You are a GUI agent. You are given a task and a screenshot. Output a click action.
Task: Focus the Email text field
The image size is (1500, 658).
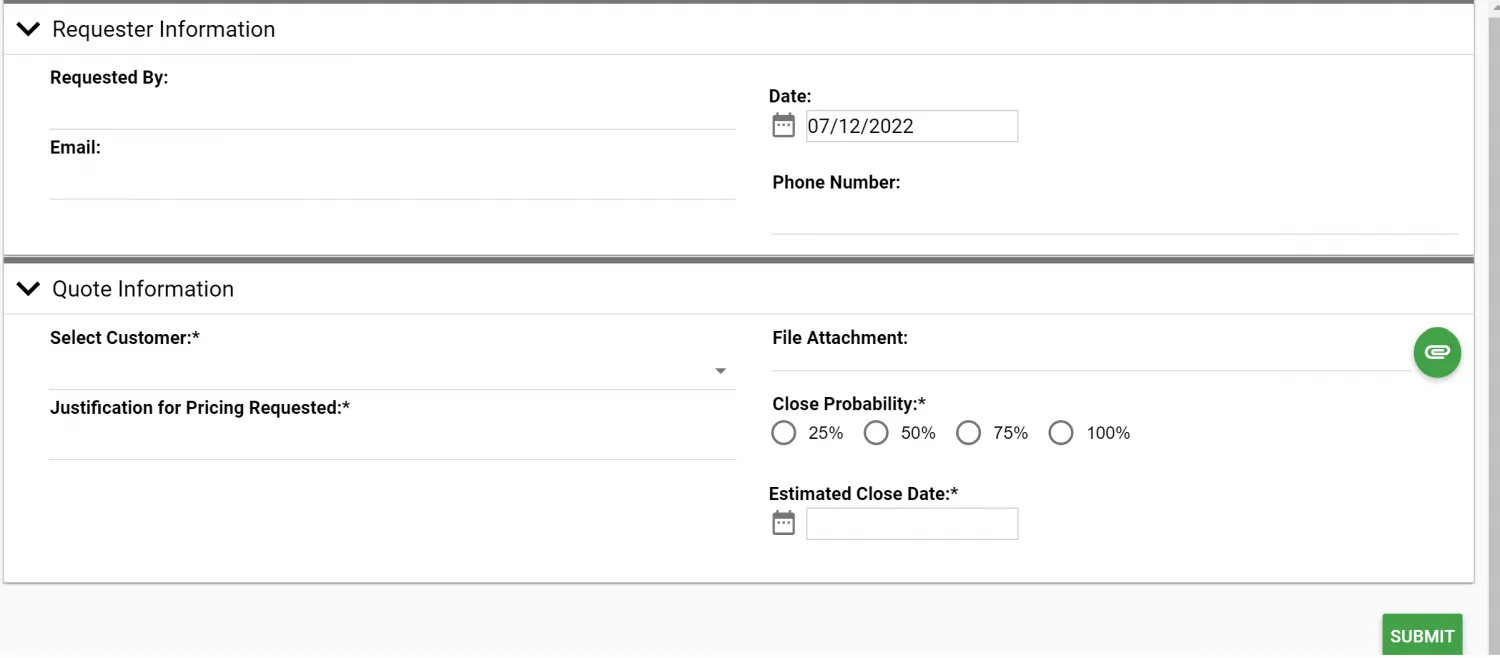(x=392, y=182)
